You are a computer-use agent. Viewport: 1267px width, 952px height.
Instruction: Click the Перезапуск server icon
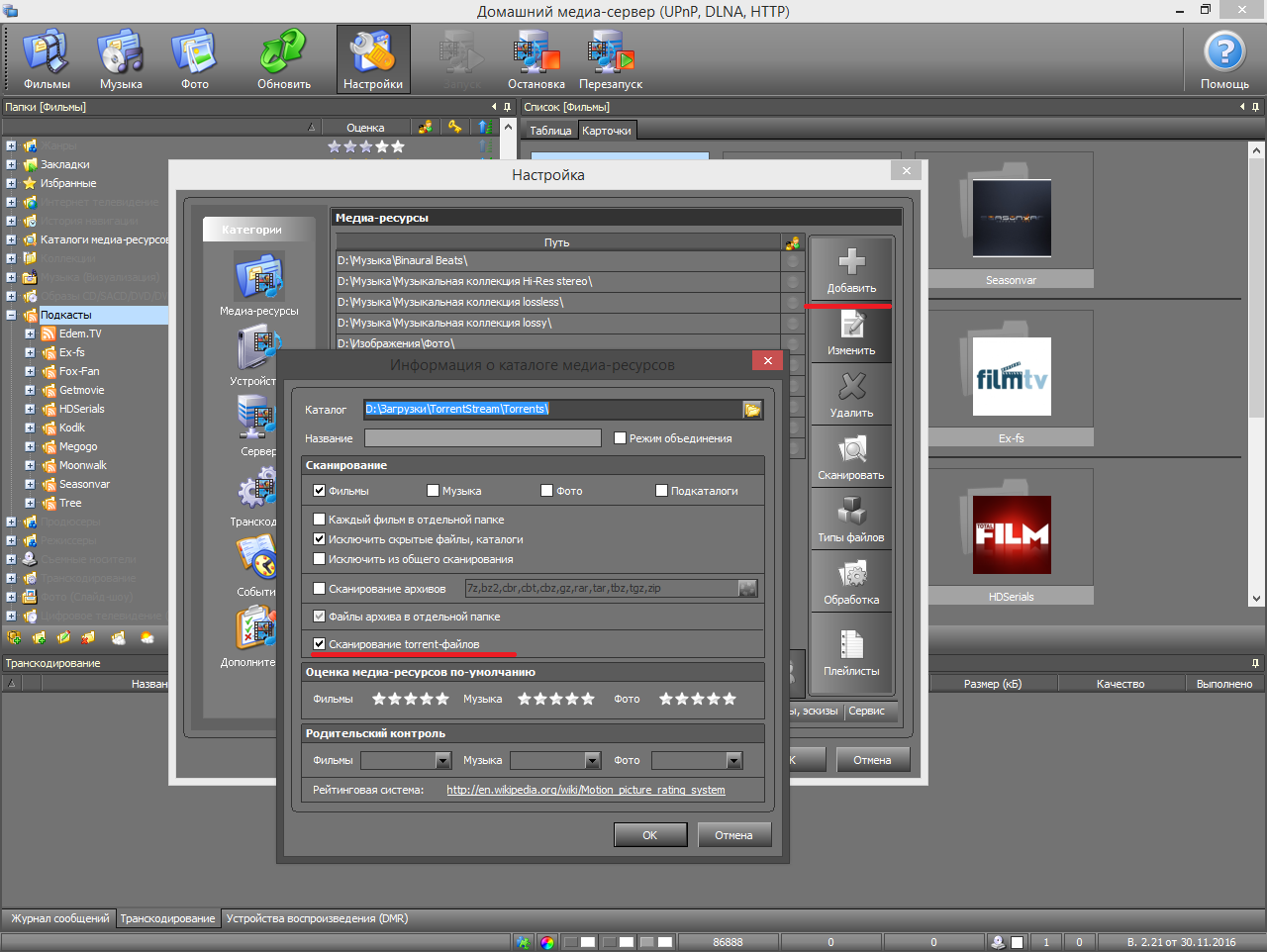coord(611,59)
